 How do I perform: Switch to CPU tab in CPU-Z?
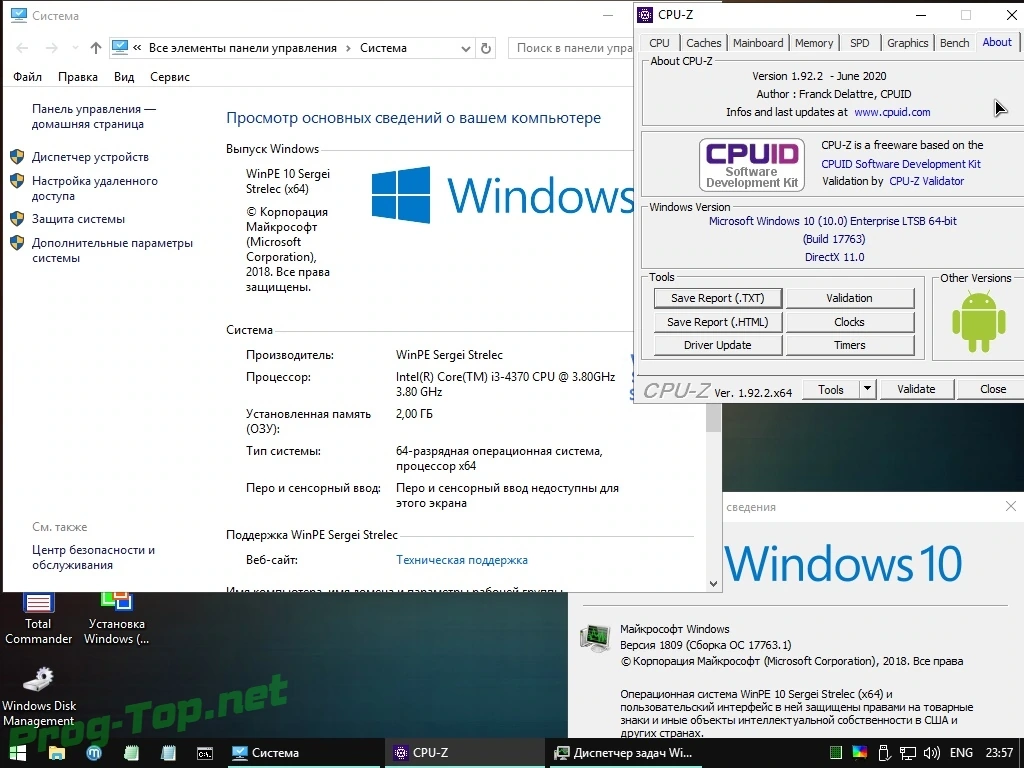point(660,42)
